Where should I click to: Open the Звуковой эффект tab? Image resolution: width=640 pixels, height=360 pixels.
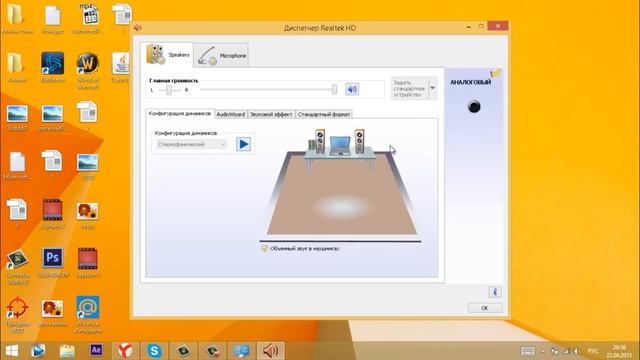[271, 114]
